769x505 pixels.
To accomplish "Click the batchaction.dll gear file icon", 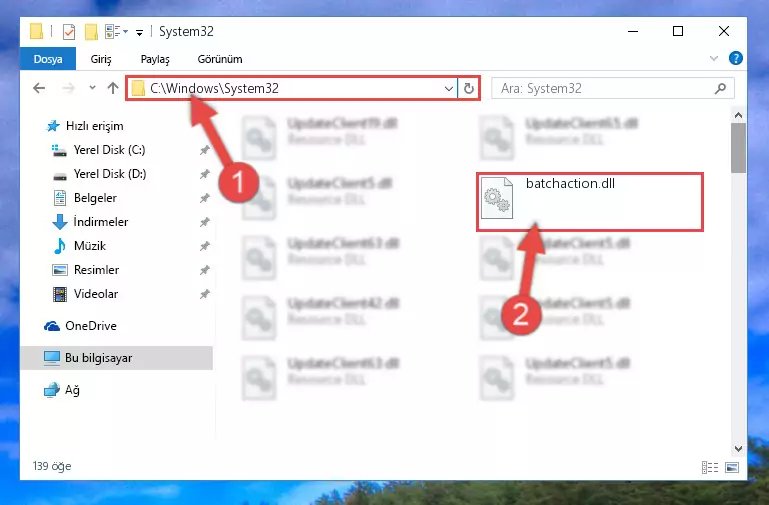I will pyautogui.click(x=496, y=198).
